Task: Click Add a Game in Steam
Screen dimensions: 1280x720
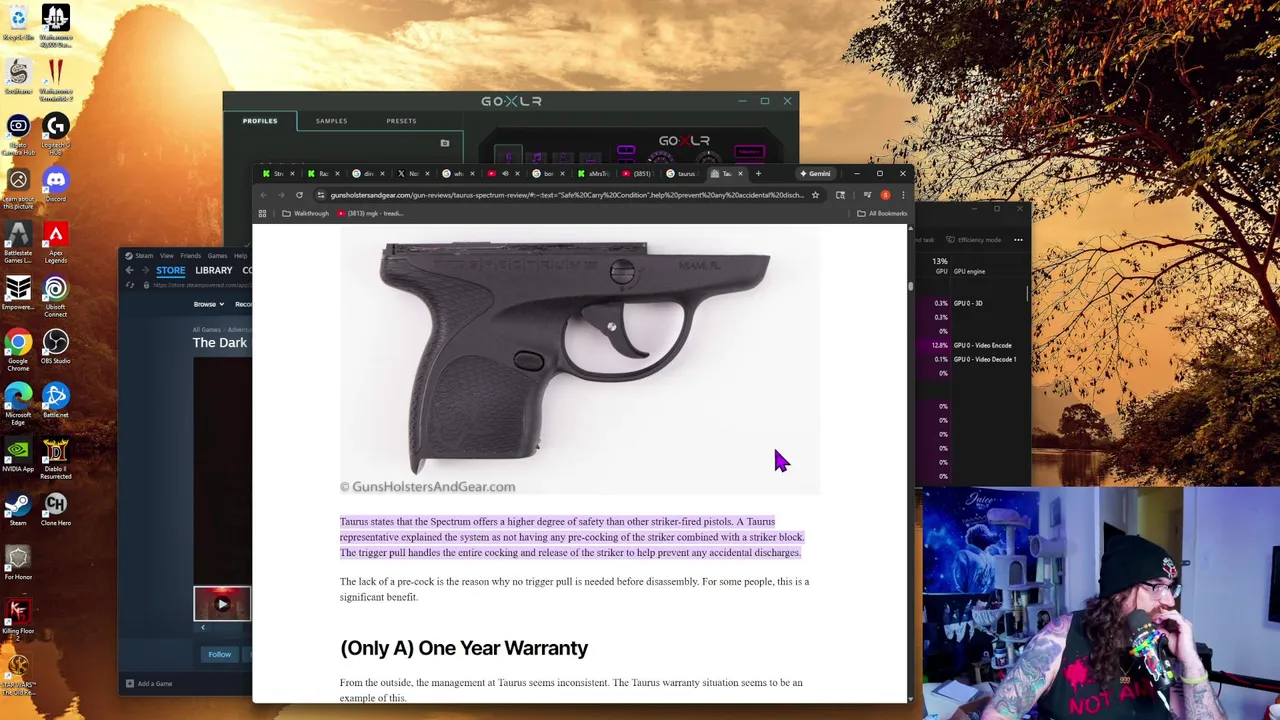Action: (x=150, y=684)
